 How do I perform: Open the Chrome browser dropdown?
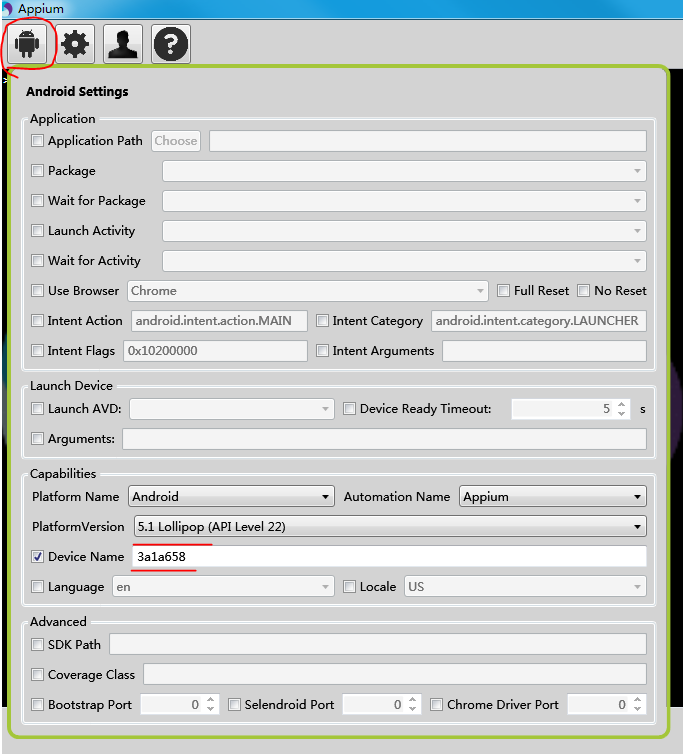[x=308, y=291]
